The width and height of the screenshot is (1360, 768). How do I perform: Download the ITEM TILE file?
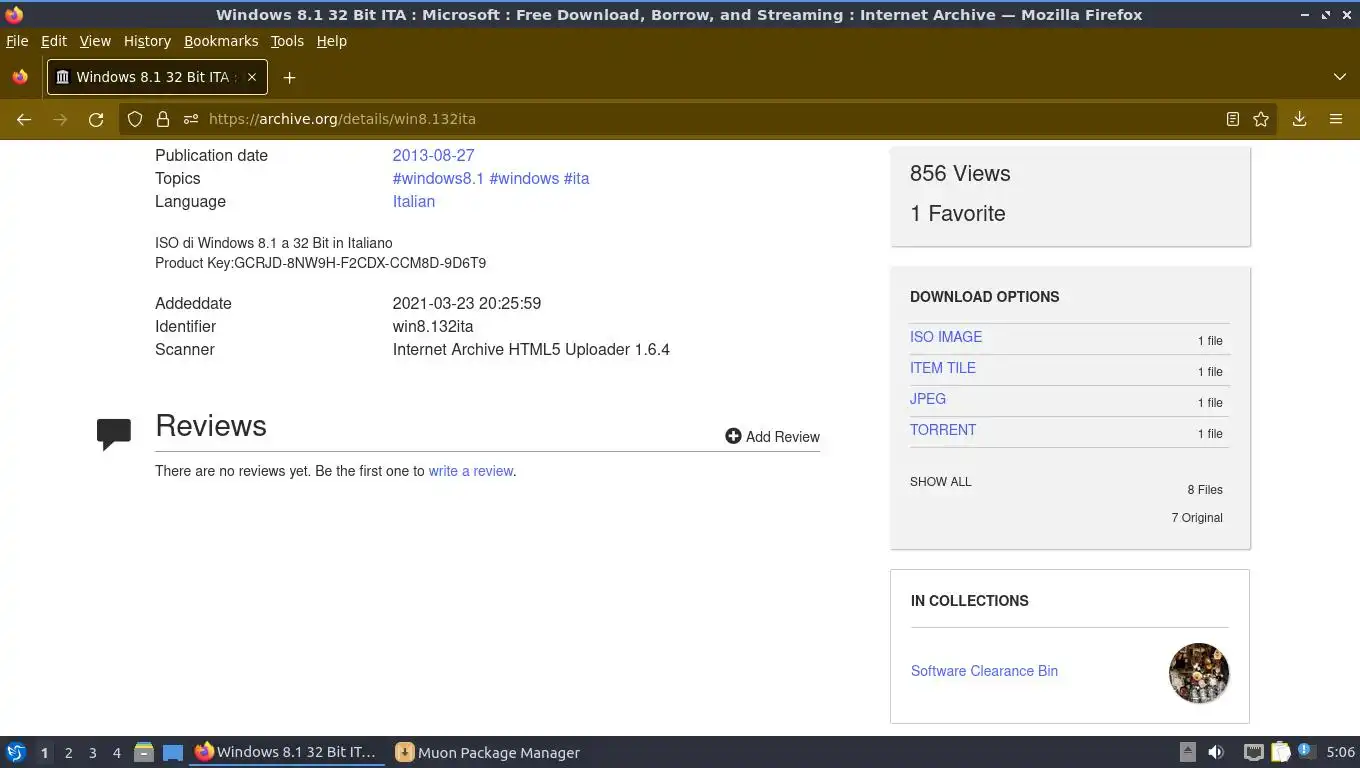pyautogui.click(x=943, y=368)
